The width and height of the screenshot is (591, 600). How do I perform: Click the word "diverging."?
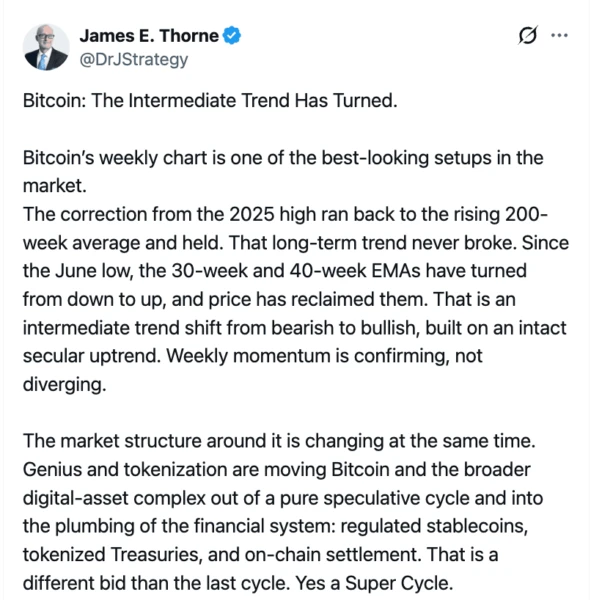[x=64, y=384]
